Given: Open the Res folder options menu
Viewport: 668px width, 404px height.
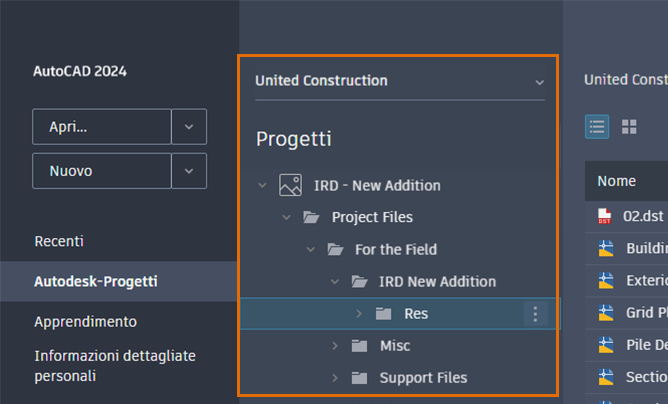Looking at the screenshot, I should pos(535,314).
